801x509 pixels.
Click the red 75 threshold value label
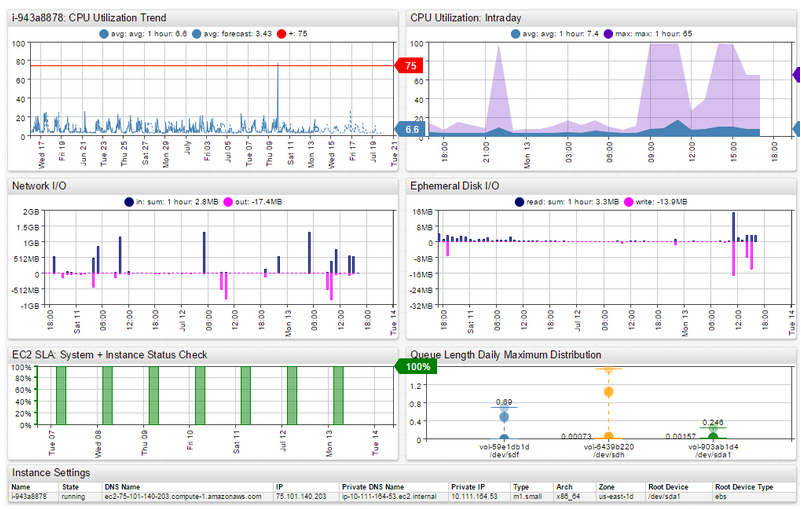click(x=412, y=66)
